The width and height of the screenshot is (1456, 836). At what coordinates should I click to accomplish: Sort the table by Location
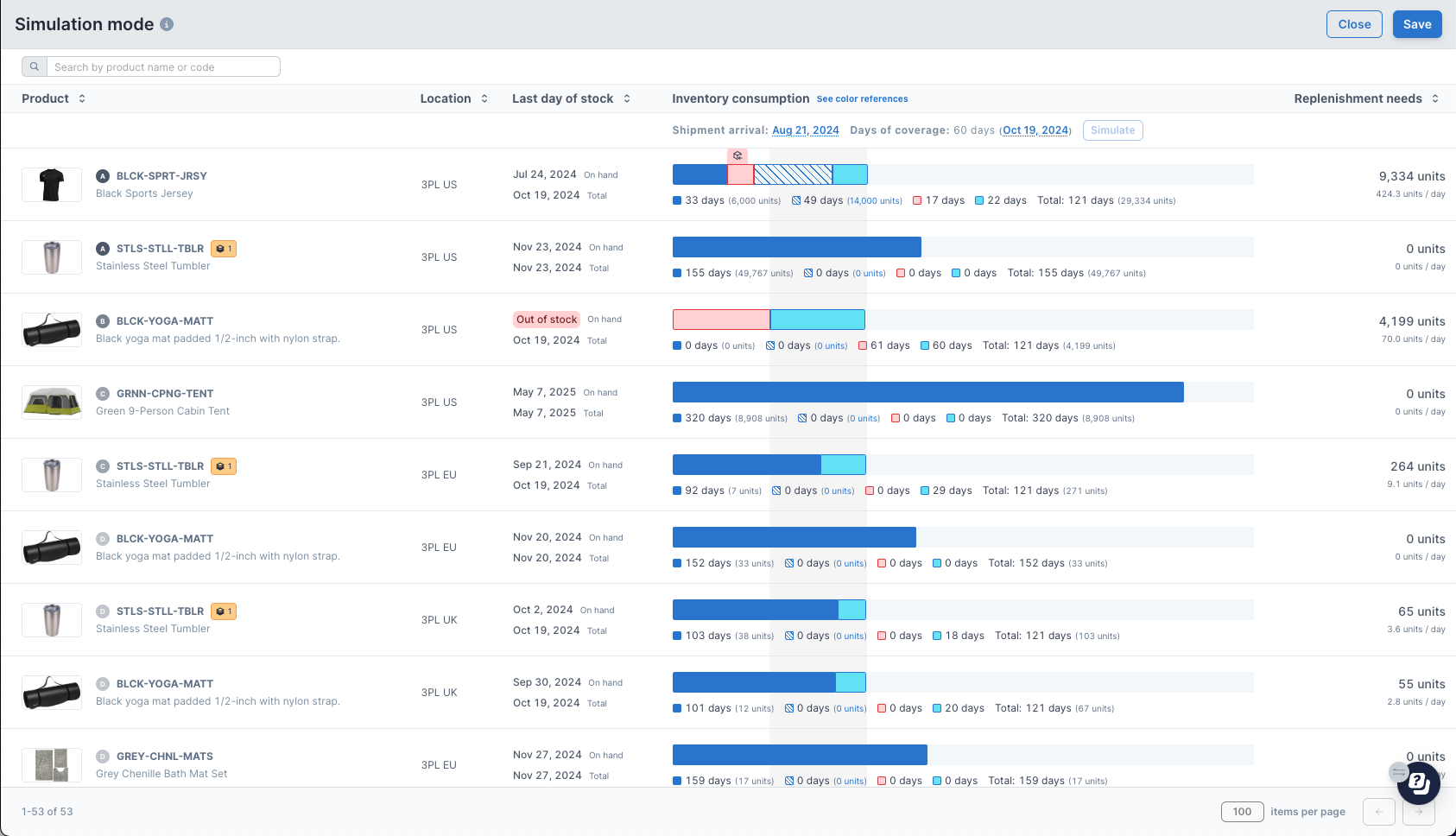(x=484, y=98)
